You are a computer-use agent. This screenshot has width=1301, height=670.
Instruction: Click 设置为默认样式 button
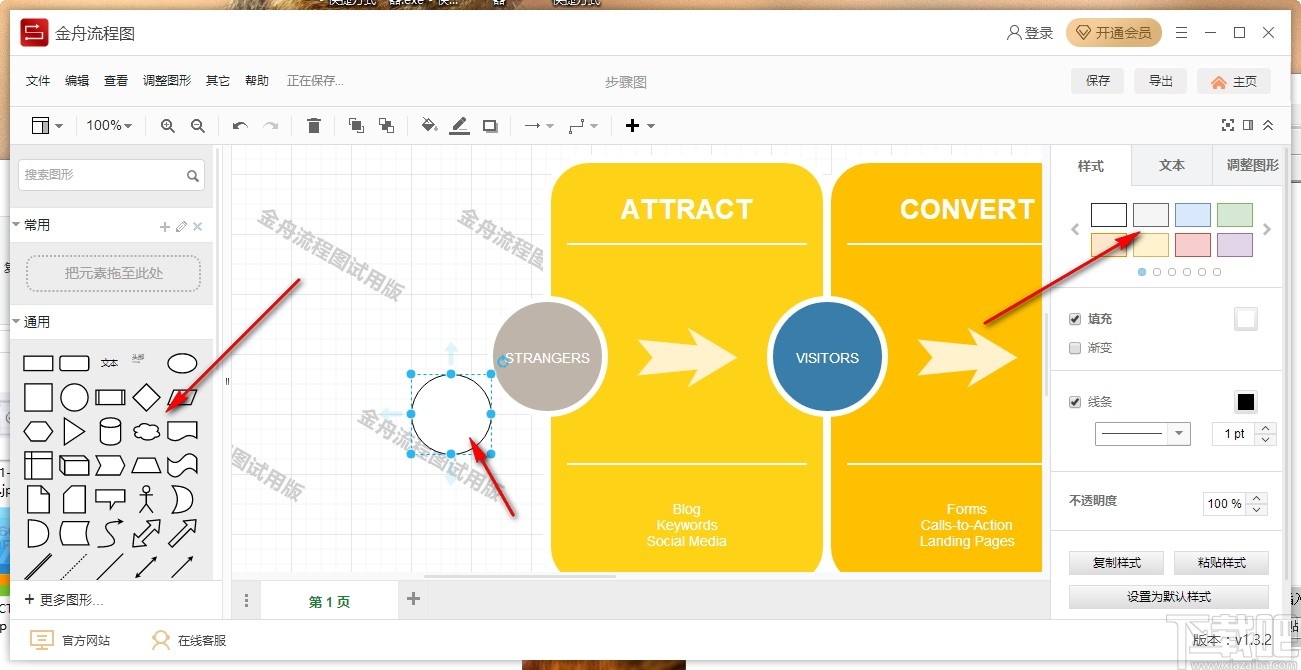click(1169, 597)
